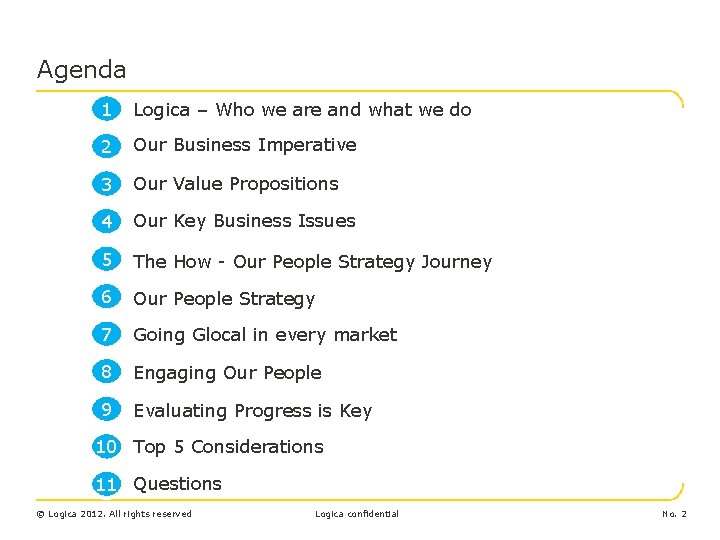This screenshot has height=540, width=720.
Task: Click the 'Agenda' slide title
Action: click(x=82, y=70)
